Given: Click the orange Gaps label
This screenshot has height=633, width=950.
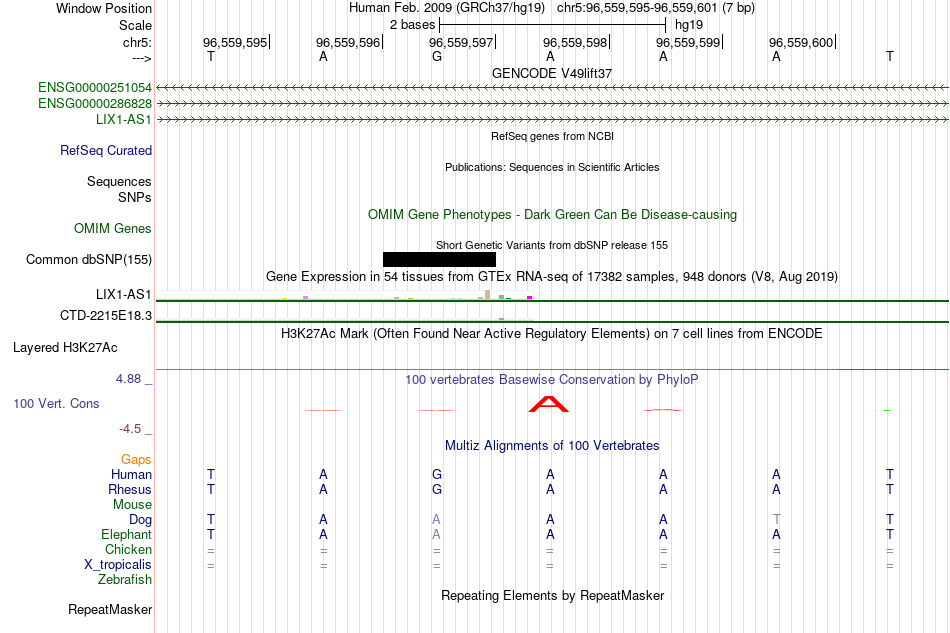Looking at the screenshot, I should (x=136, y=459).
